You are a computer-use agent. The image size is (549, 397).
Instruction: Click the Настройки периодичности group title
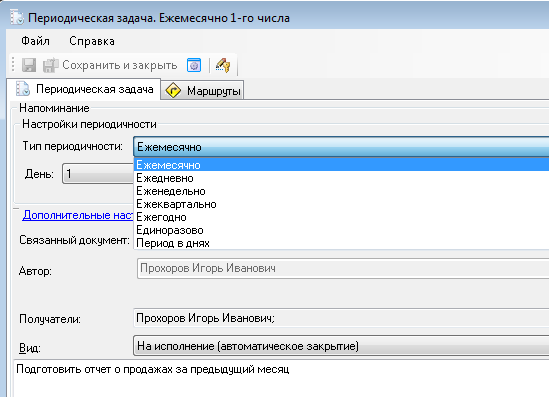pyautogui.click(x=89, y=124)
